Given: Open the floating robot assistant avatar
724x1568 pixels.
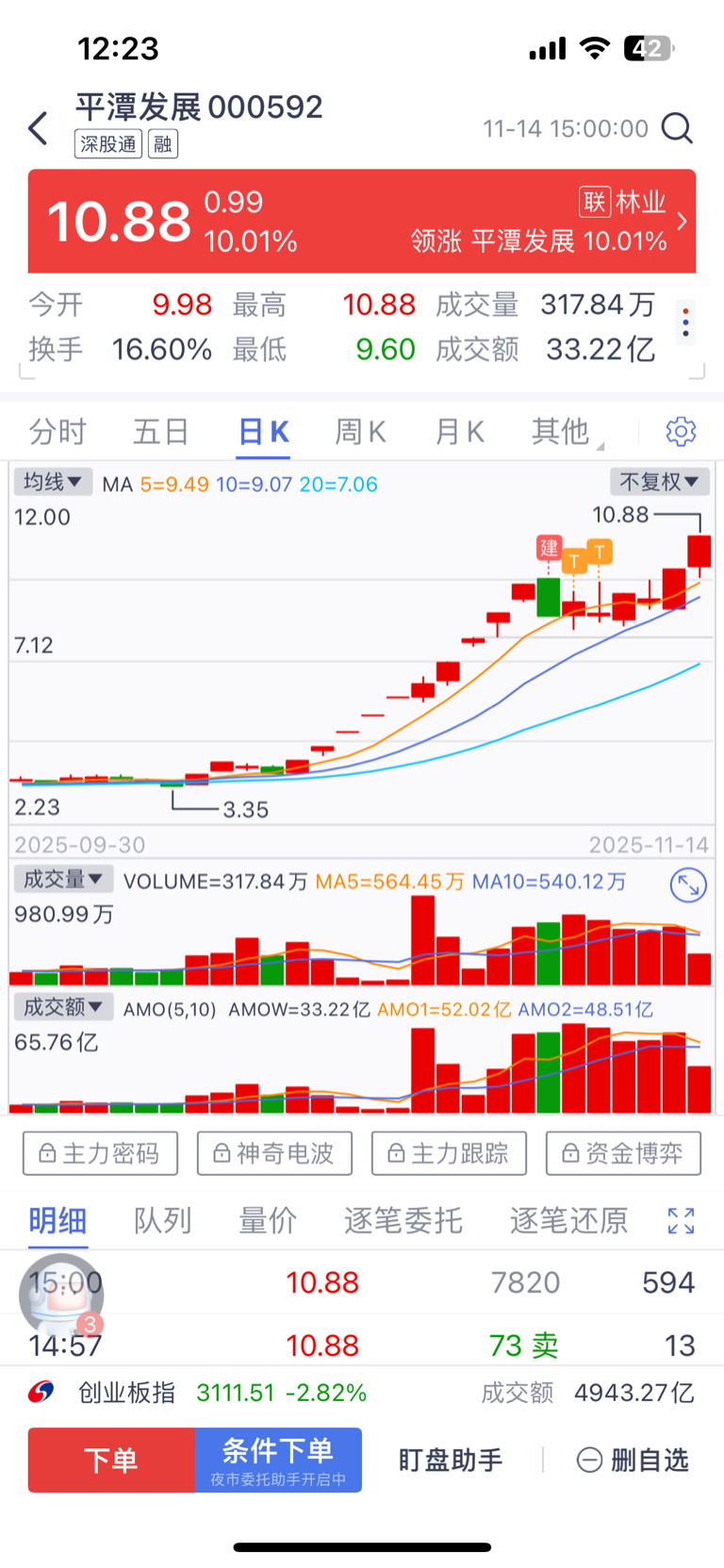Looking at the screenshot, I should coord(61,1295).
